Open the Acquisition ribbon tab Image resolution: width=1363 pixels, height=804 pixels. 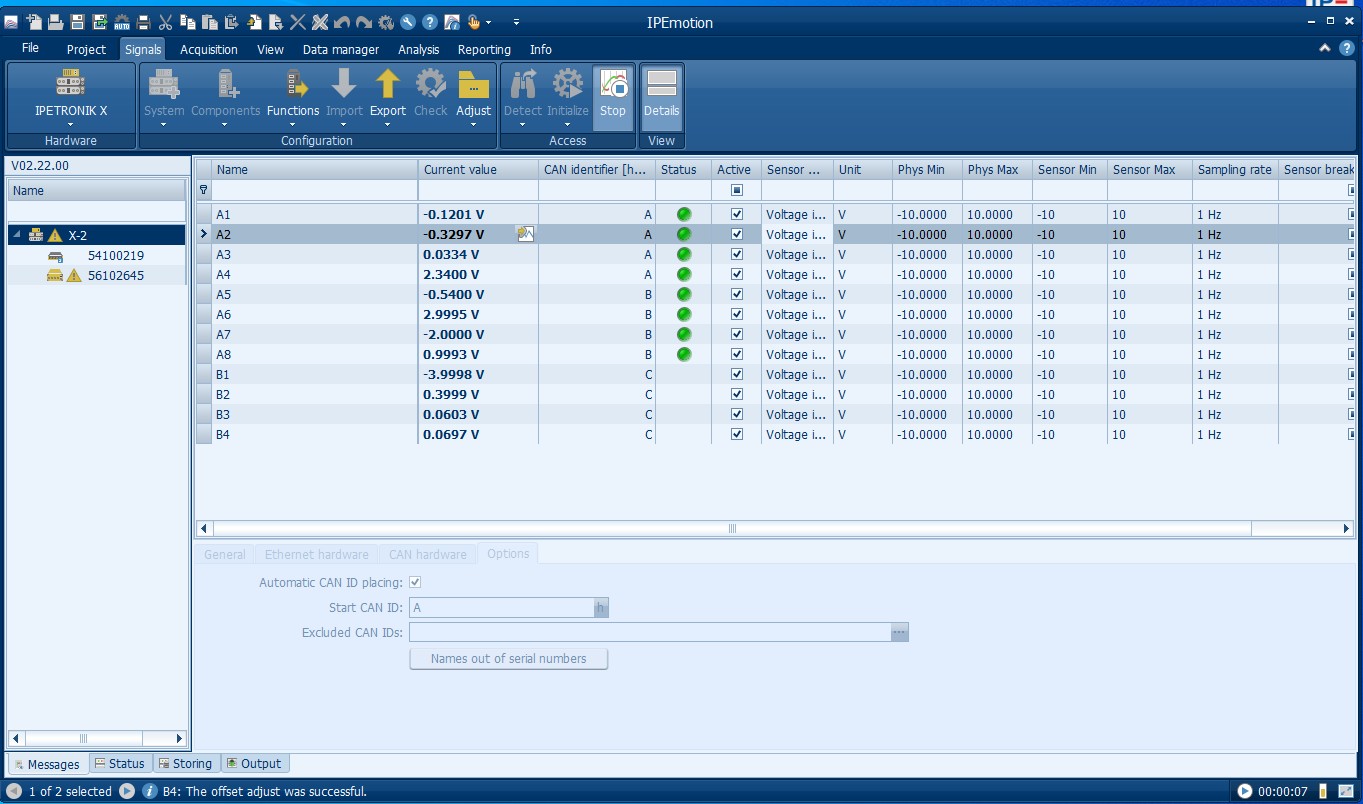click(208, 49)
